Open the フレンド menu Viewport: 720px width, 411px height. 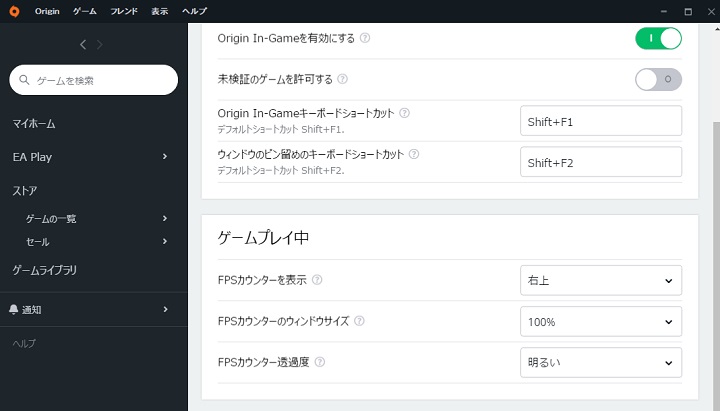coord(124,11)
